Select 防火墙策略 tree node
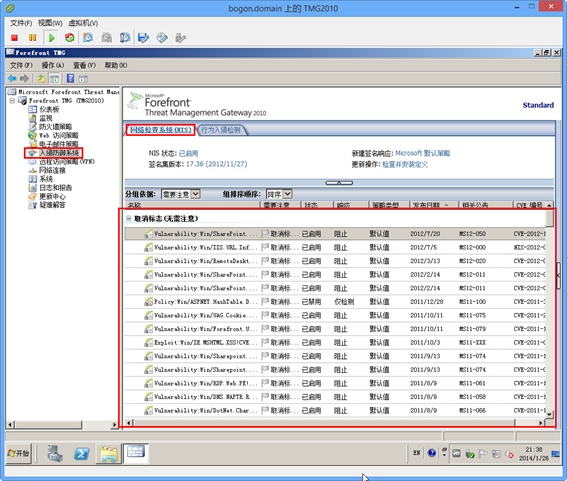Viewport: 567px width, 481px height. click(x=55, y=127)
